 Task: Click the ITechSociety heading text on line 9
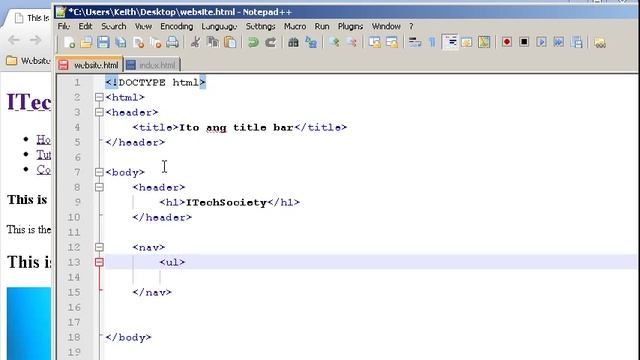pos(226,202)
